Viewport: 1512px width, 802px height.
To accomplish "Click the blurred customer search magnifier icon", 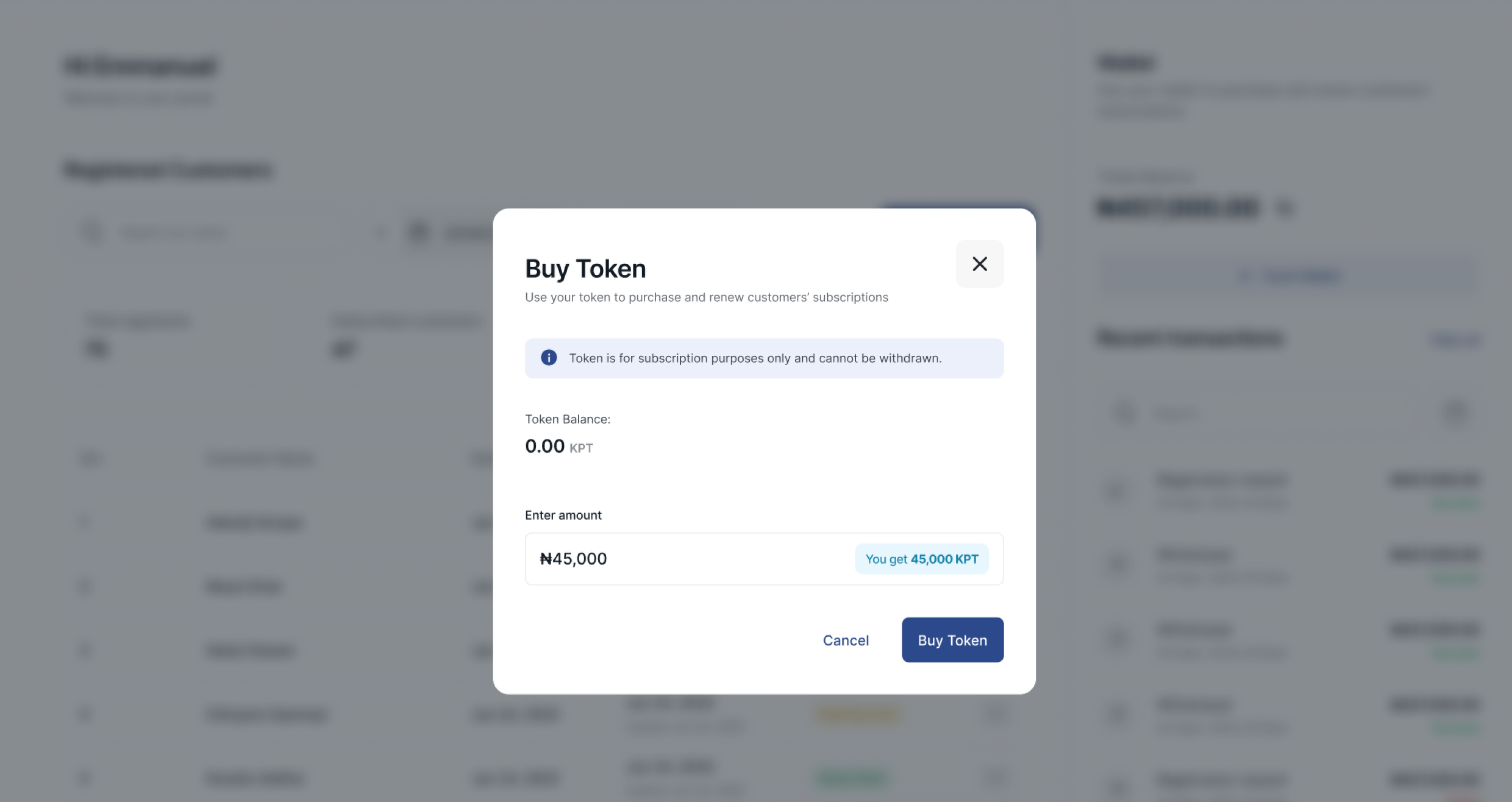I will coord(93,232).
